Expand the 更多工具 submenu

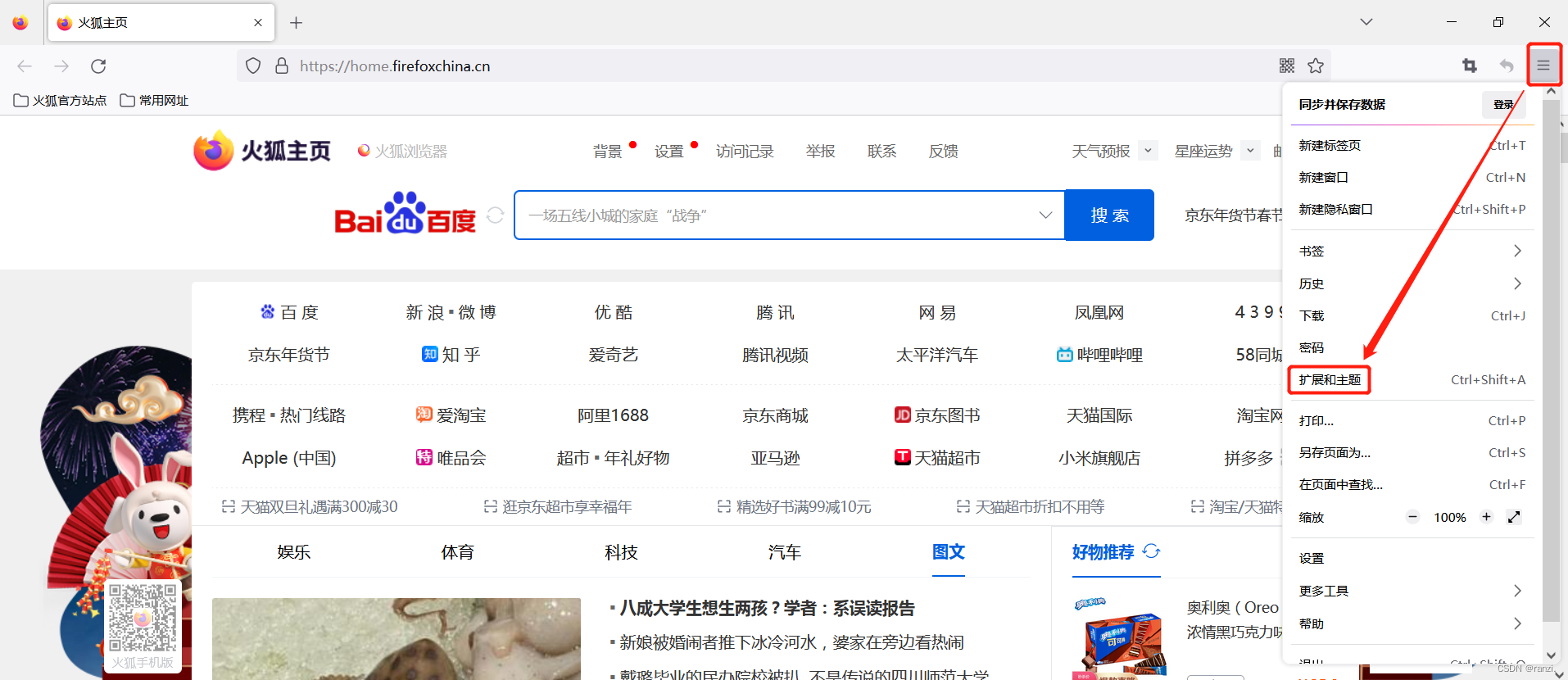tap(1412, 591)
